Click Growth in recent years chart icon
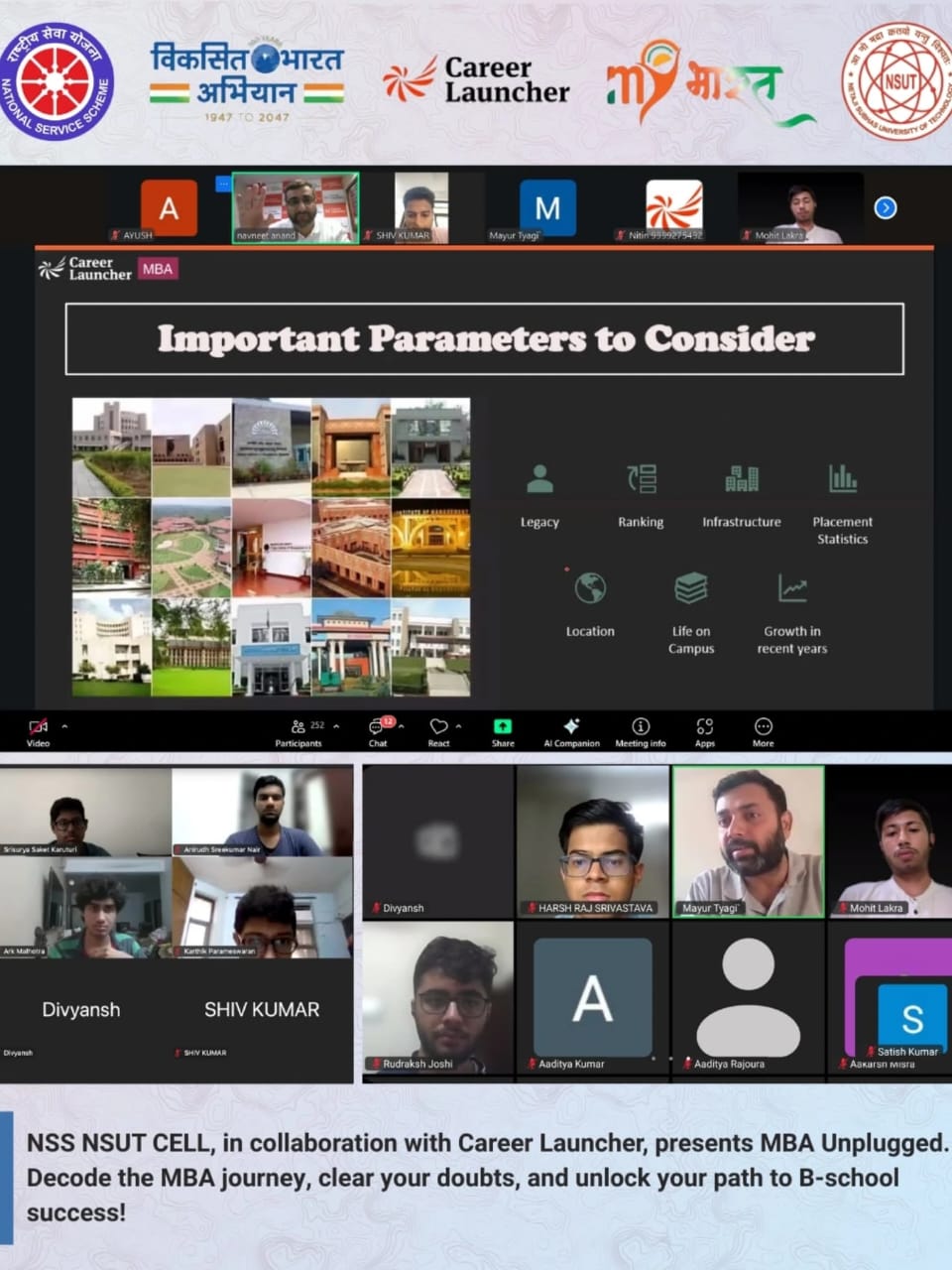Screen dimensions: 952x1270 point(792,588)
